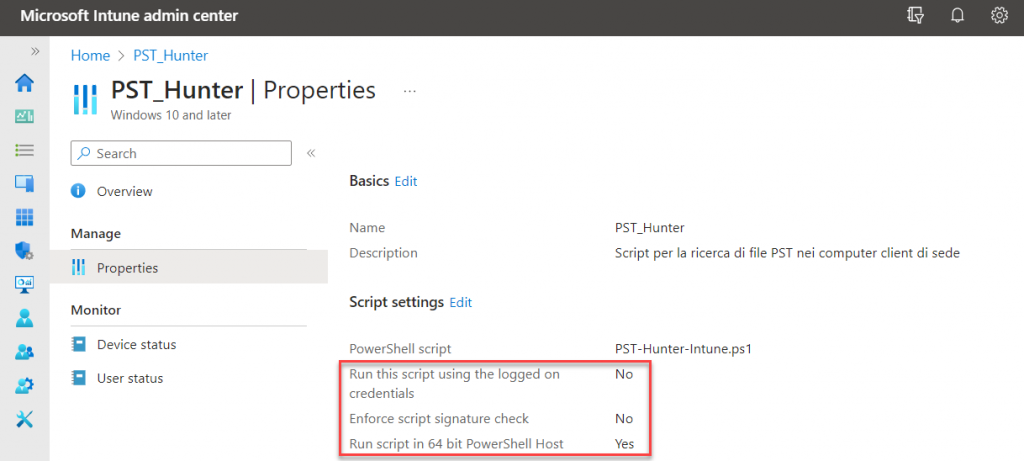Expand the left sidebar with double chevron

click(x=35, y=51)
